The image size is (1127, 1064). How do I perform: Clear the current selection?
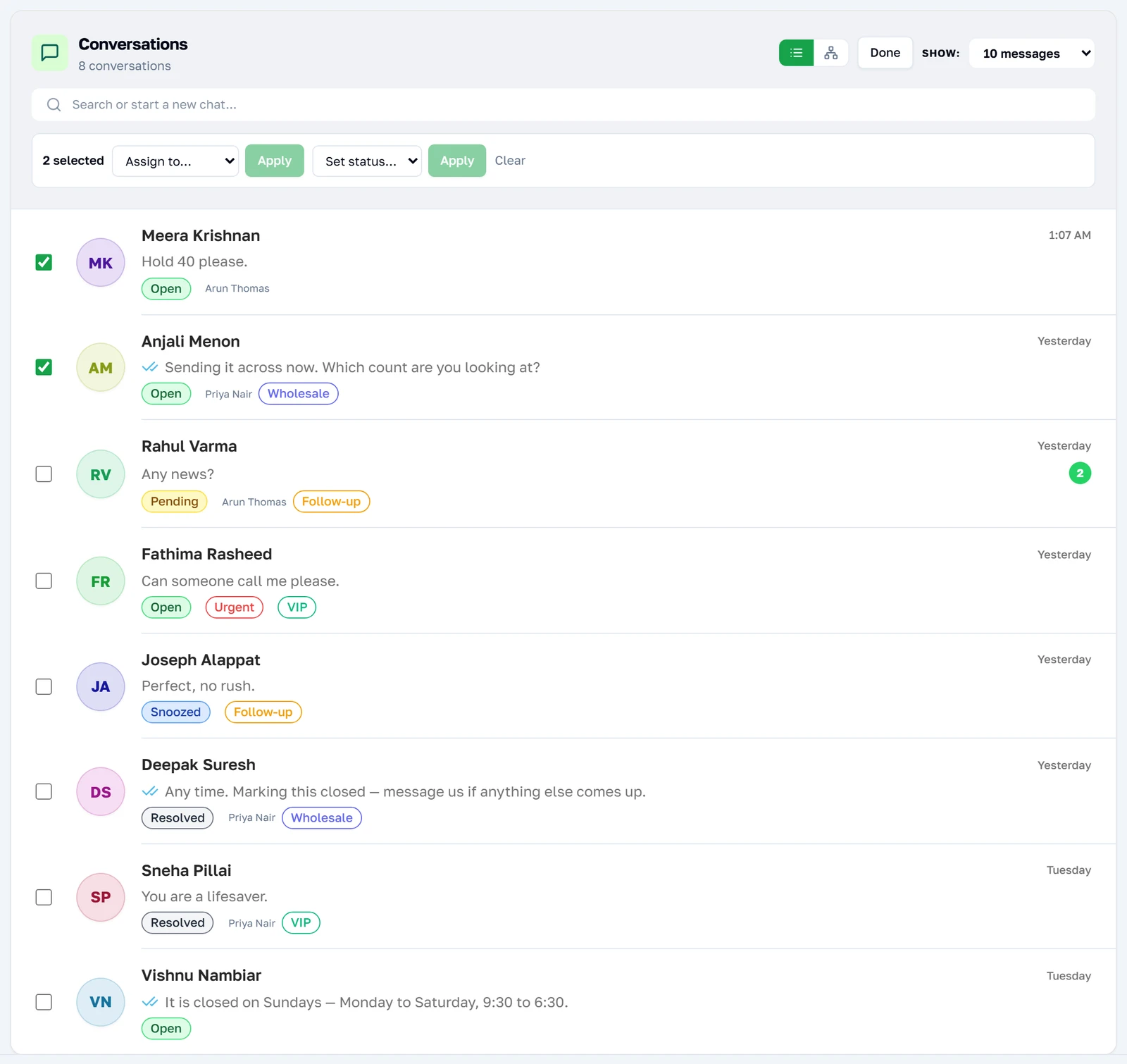[x=510, y=161]
